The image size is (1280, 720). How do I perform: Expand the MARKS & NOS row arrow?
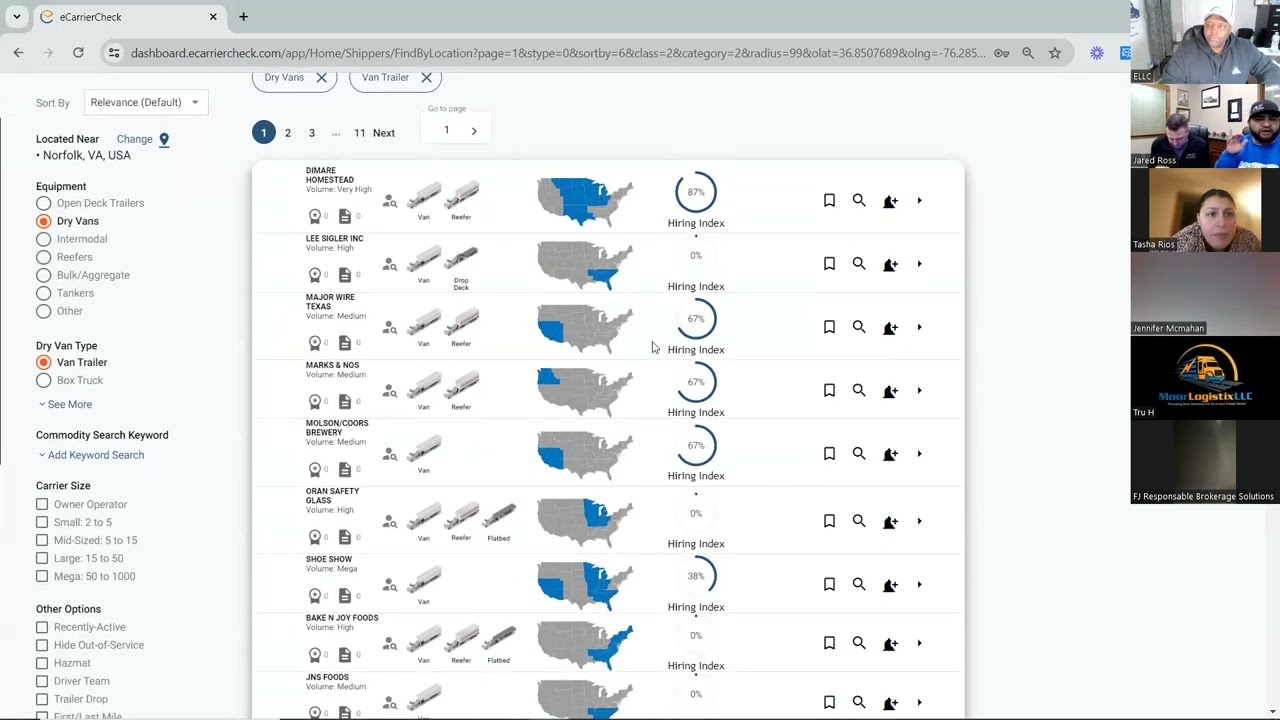(919, 391)
